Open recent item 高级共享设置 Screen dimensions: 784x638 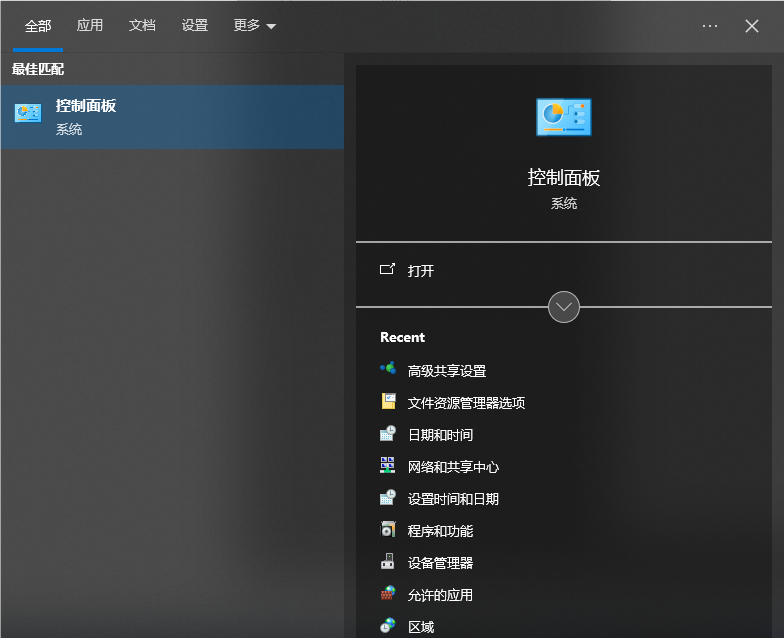pyautogui.click(x=446, y=371)
